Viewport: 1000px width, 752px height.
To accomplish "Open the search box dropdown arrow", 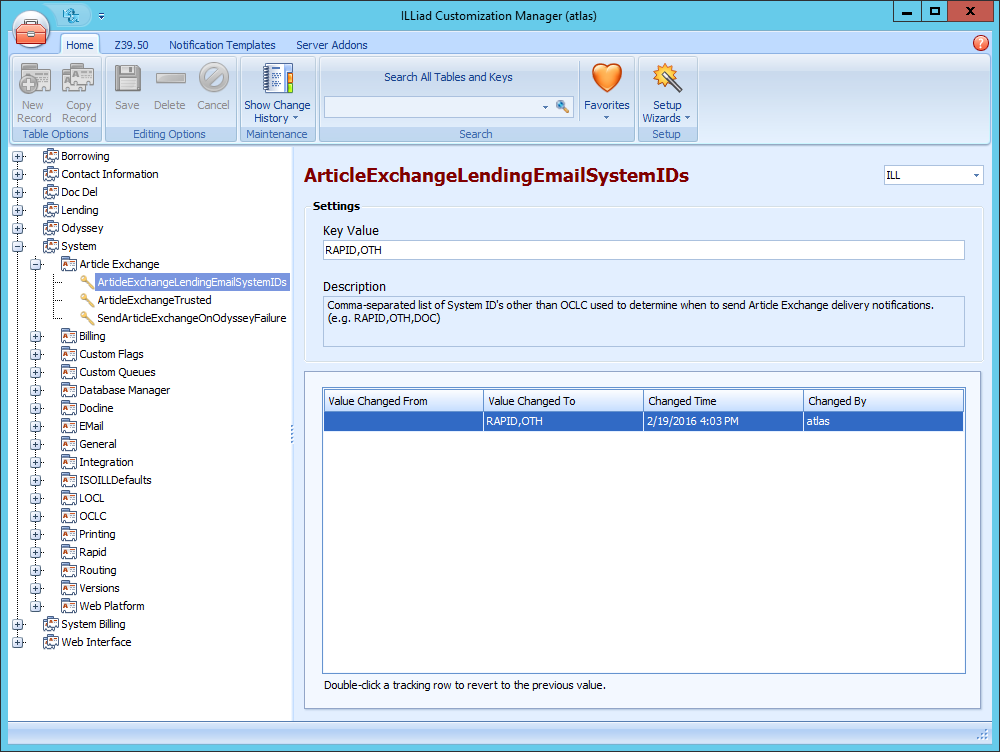I will pyautogui.click(x=545, y=106).
